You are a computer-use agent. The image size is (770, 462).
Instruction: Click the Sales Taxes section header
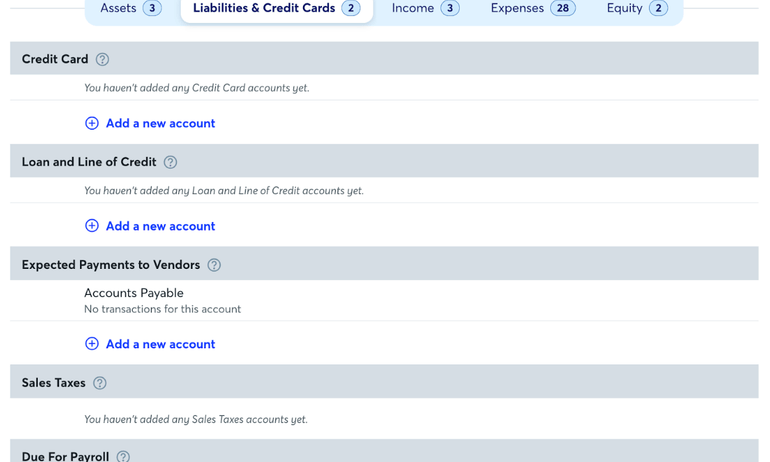point(54,383)
